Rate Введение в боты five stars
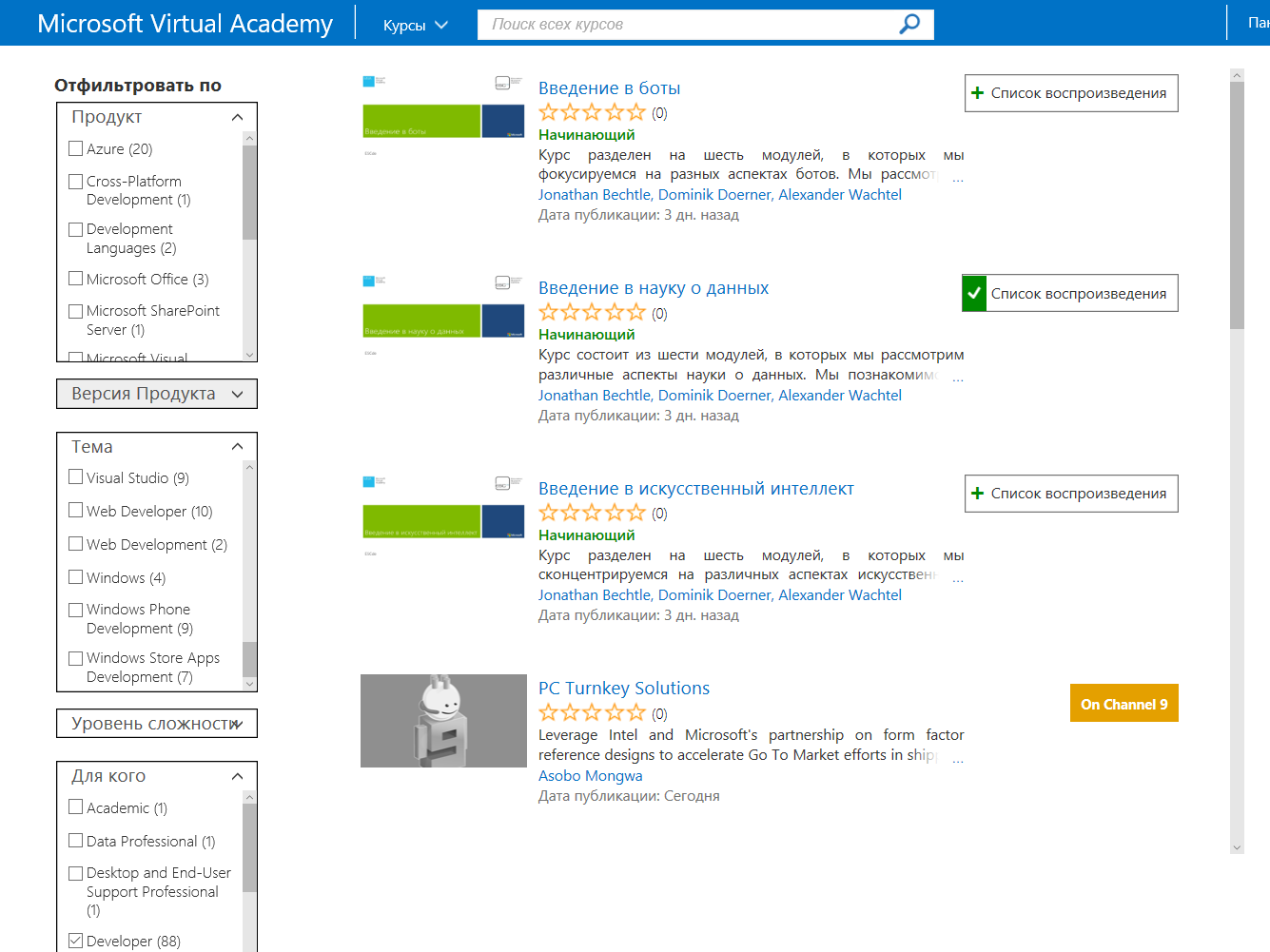This screenshot has width=1270, height=952. tap(636, 112)
